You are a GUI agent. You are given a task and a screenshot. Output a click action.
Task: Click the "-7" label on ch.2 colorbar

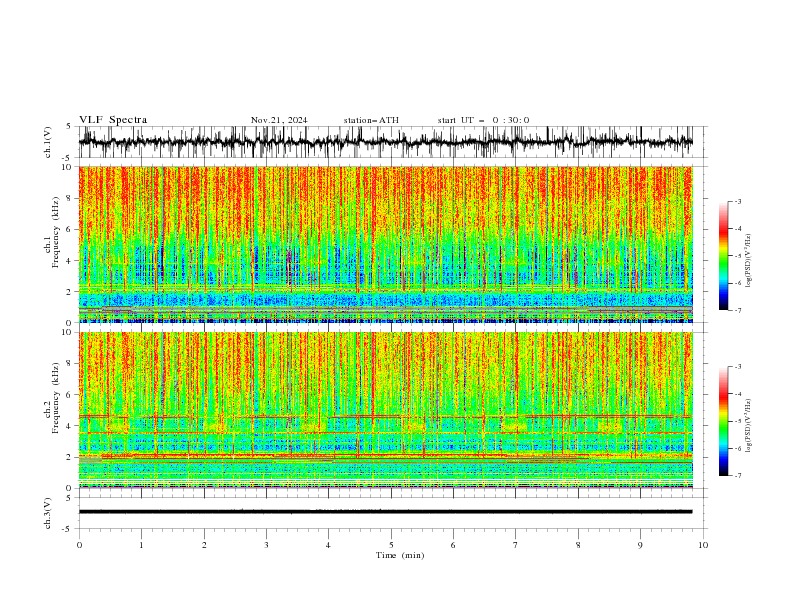pyautogui.click(x=738, y=475)
